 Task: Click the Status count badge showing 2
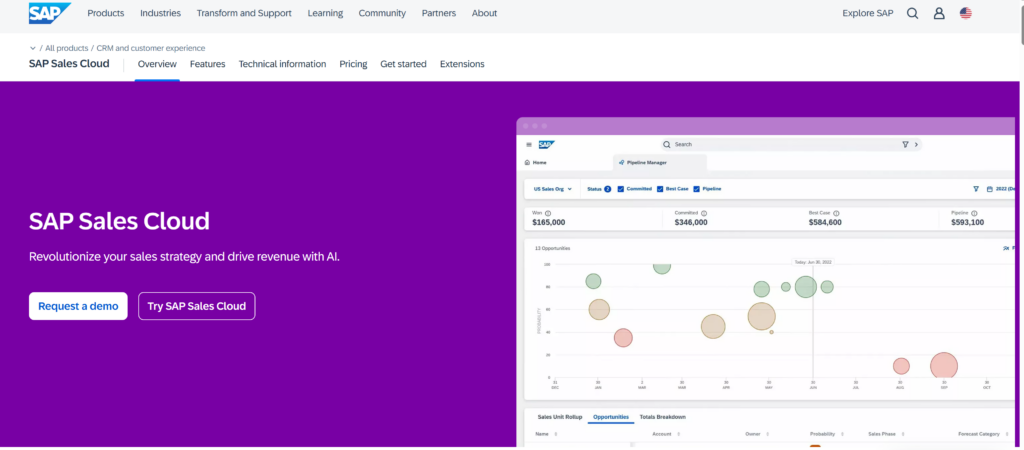(x=607, y=189)
